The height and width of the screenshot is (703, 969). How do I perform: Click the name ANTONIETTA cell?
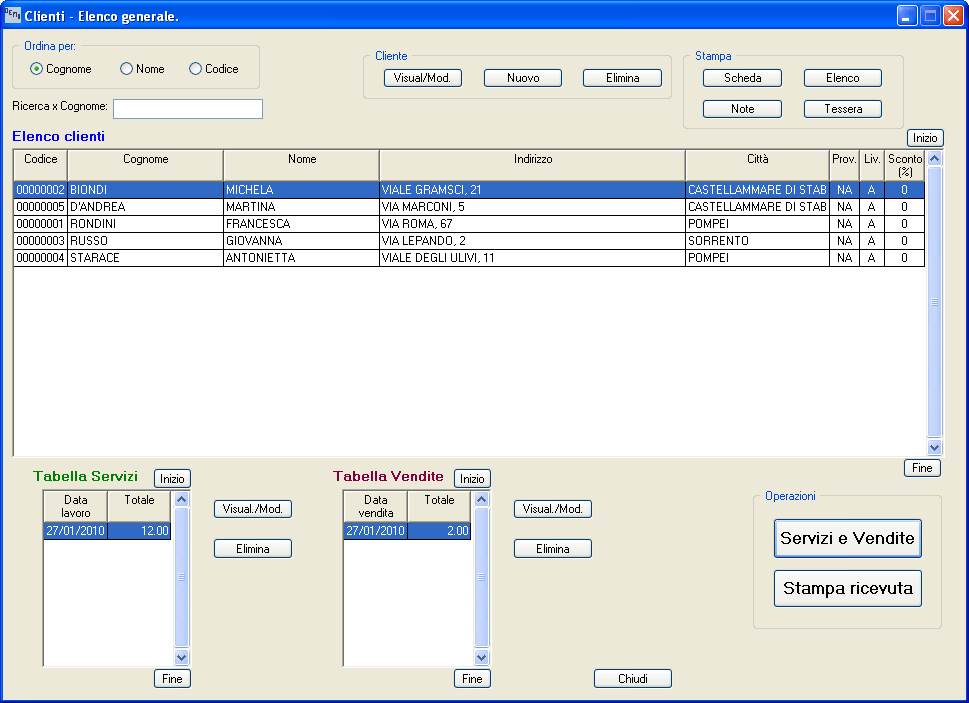coord(301,258)
